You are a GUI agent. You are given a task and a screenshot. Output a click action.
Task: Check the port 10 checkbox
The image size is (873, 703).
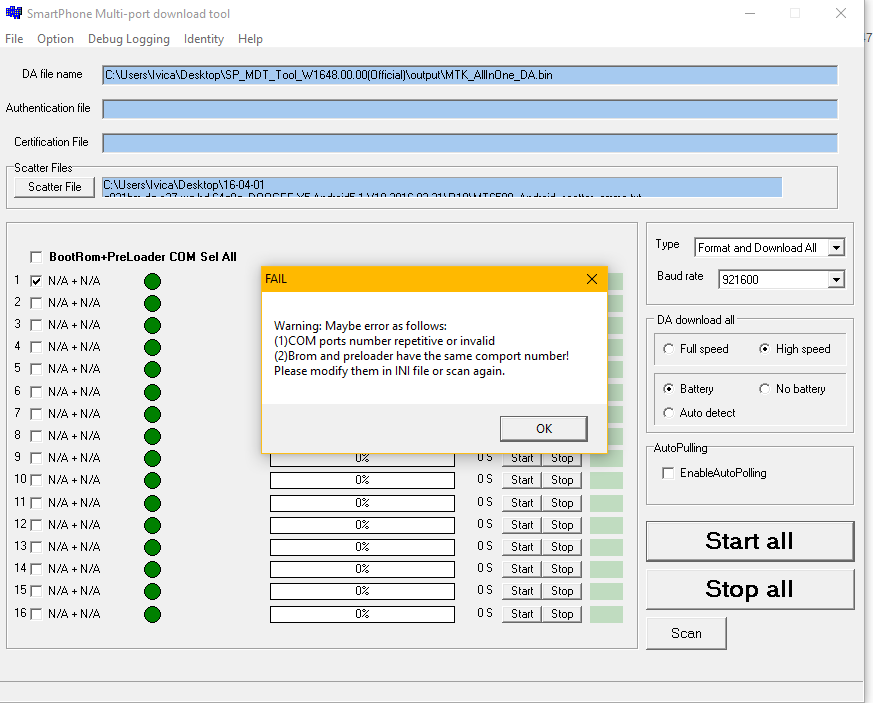pyautogui.click(x=36, y=480)
